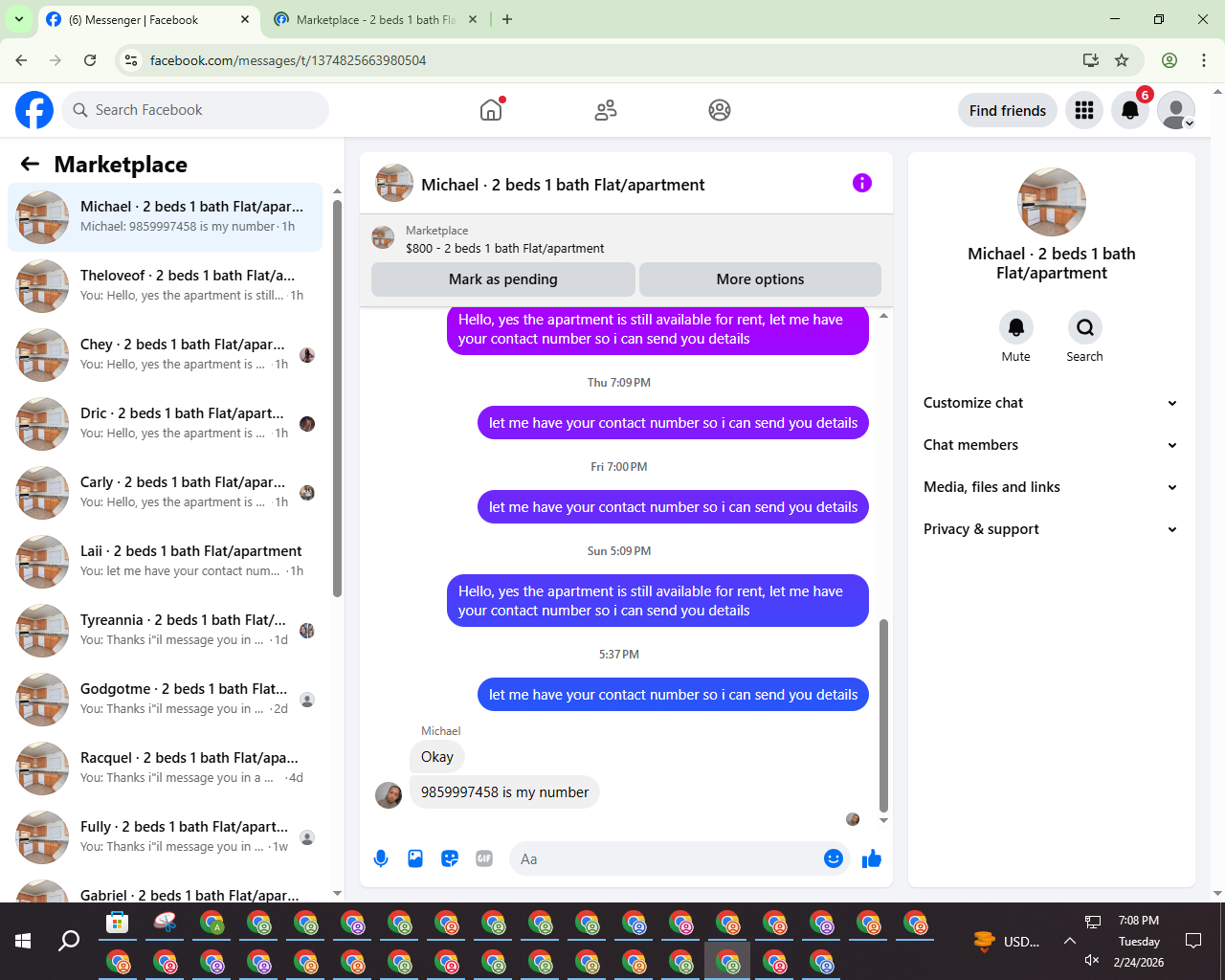Show hidden system tray icons

pos(1069,941)
